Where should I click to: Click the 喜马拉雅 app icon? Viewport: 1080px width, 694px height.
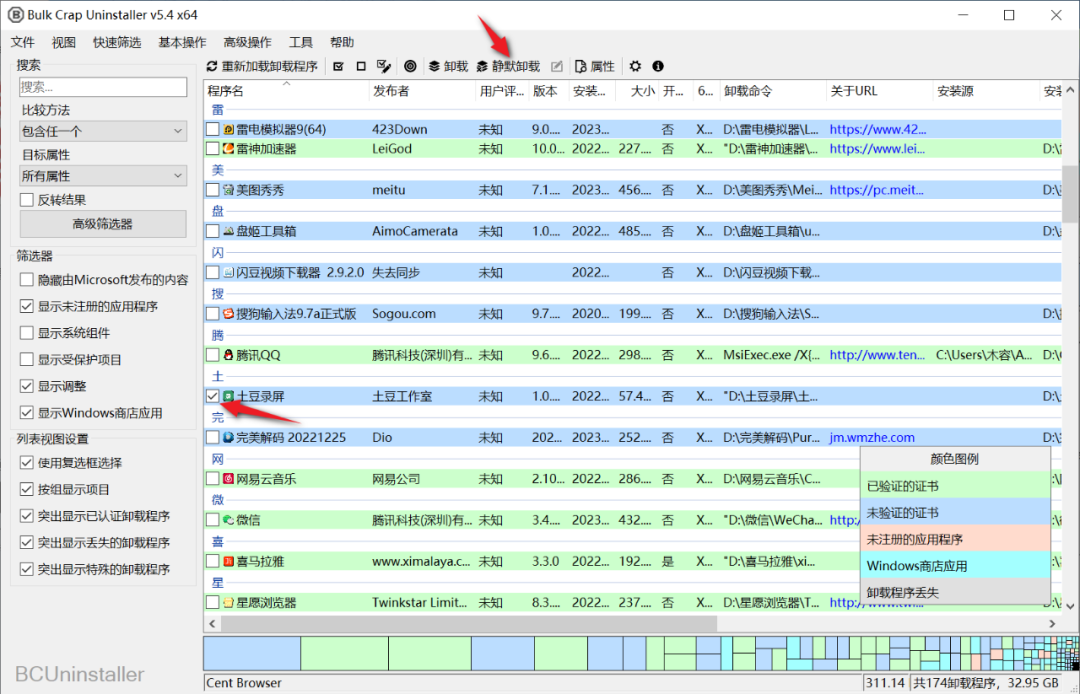point(229,562)
